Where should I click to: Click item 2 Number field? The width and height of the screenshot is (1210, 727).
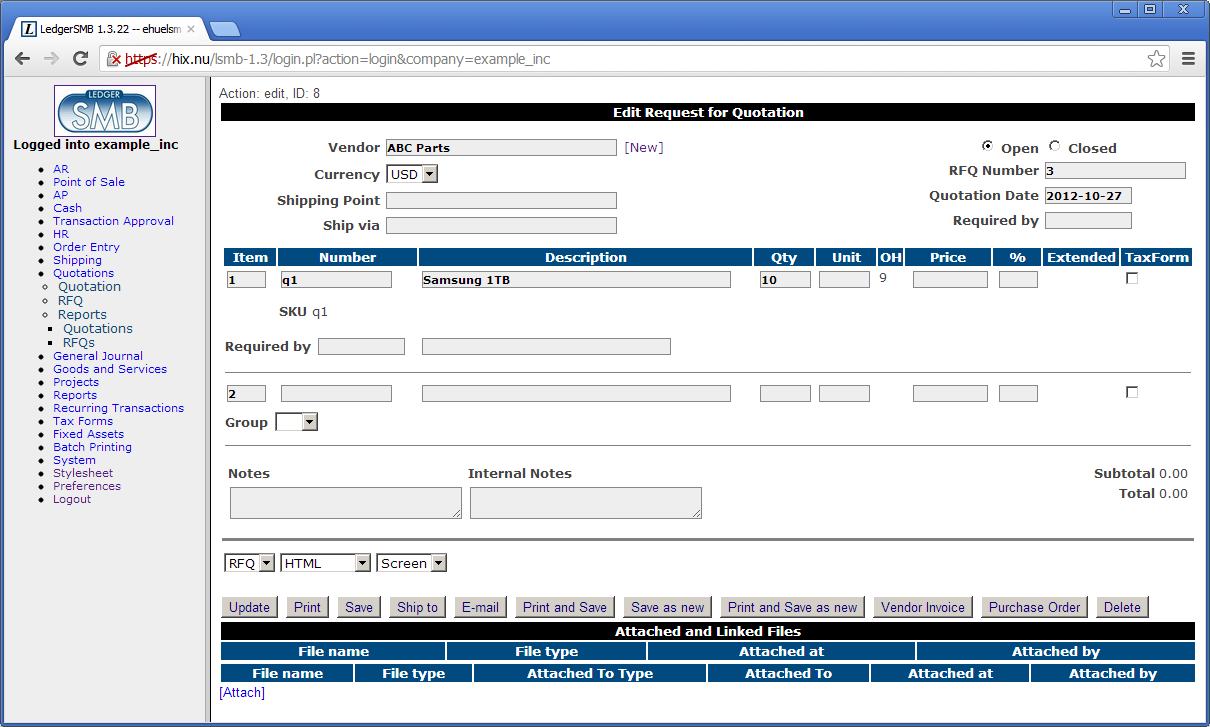(x=336, y=394)
